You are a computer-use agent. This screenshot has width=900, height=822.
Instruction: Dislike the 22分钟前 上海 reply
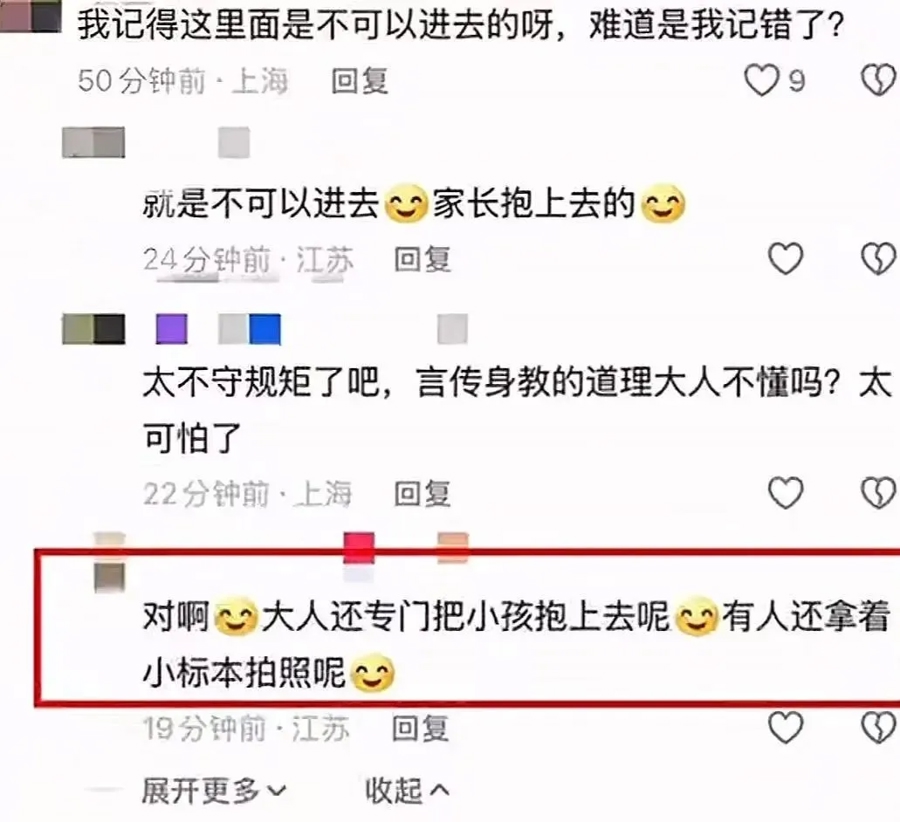[x=878, y=493]
